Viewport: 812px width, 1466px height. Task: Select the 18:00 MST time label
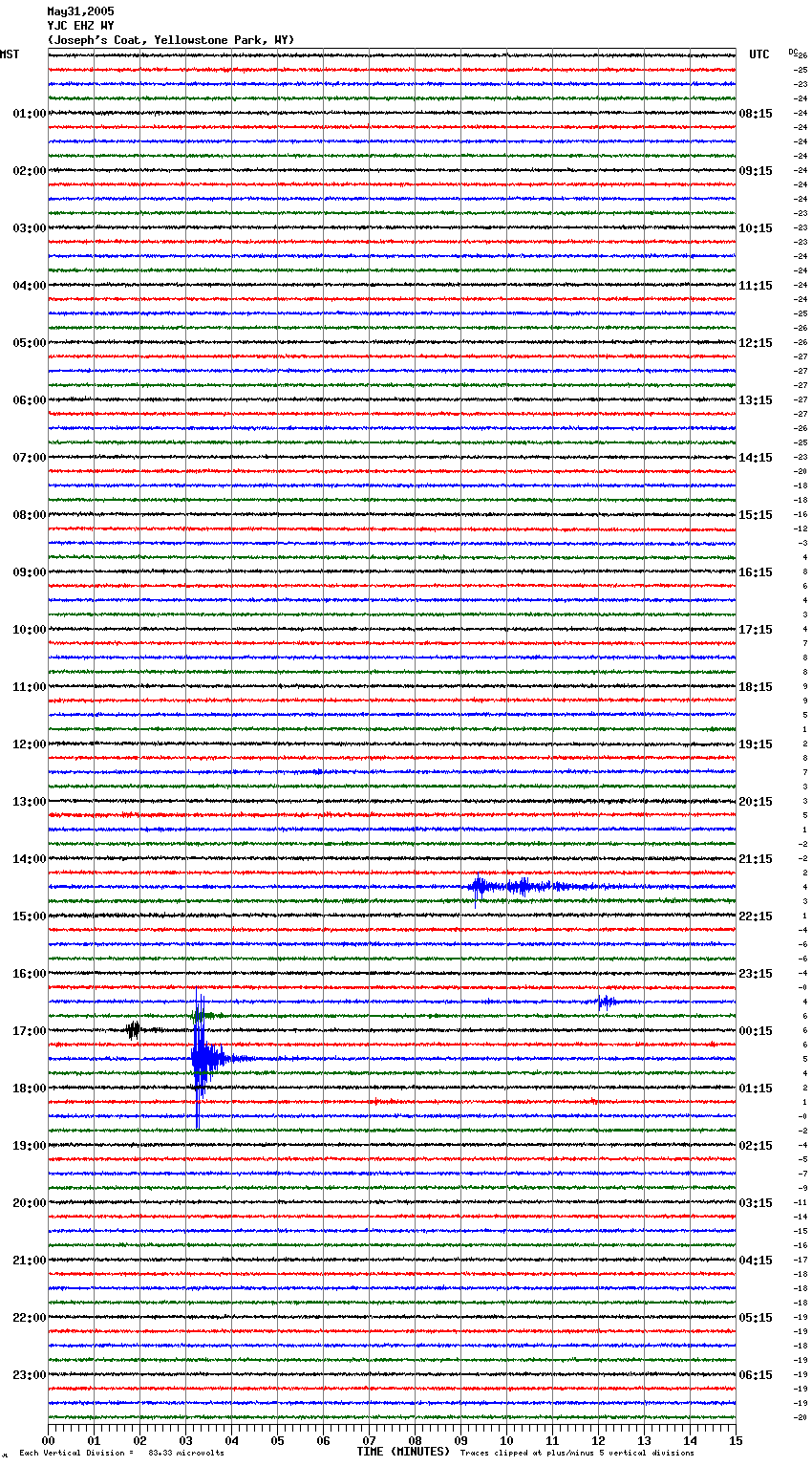coord(30,1089)
